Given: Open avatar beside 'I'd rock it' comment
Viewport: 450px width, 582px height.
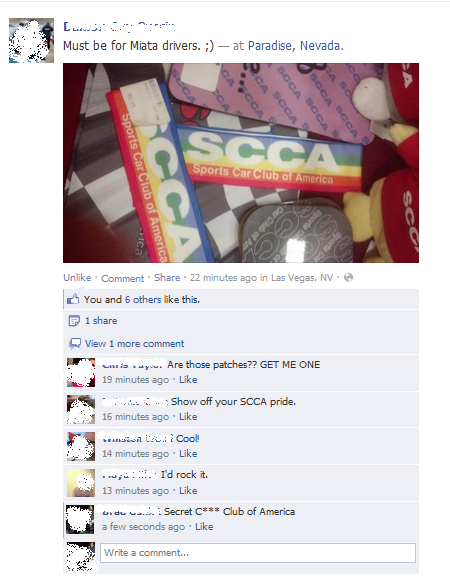Looking at the screenshot, I should [x=81, y=483].
